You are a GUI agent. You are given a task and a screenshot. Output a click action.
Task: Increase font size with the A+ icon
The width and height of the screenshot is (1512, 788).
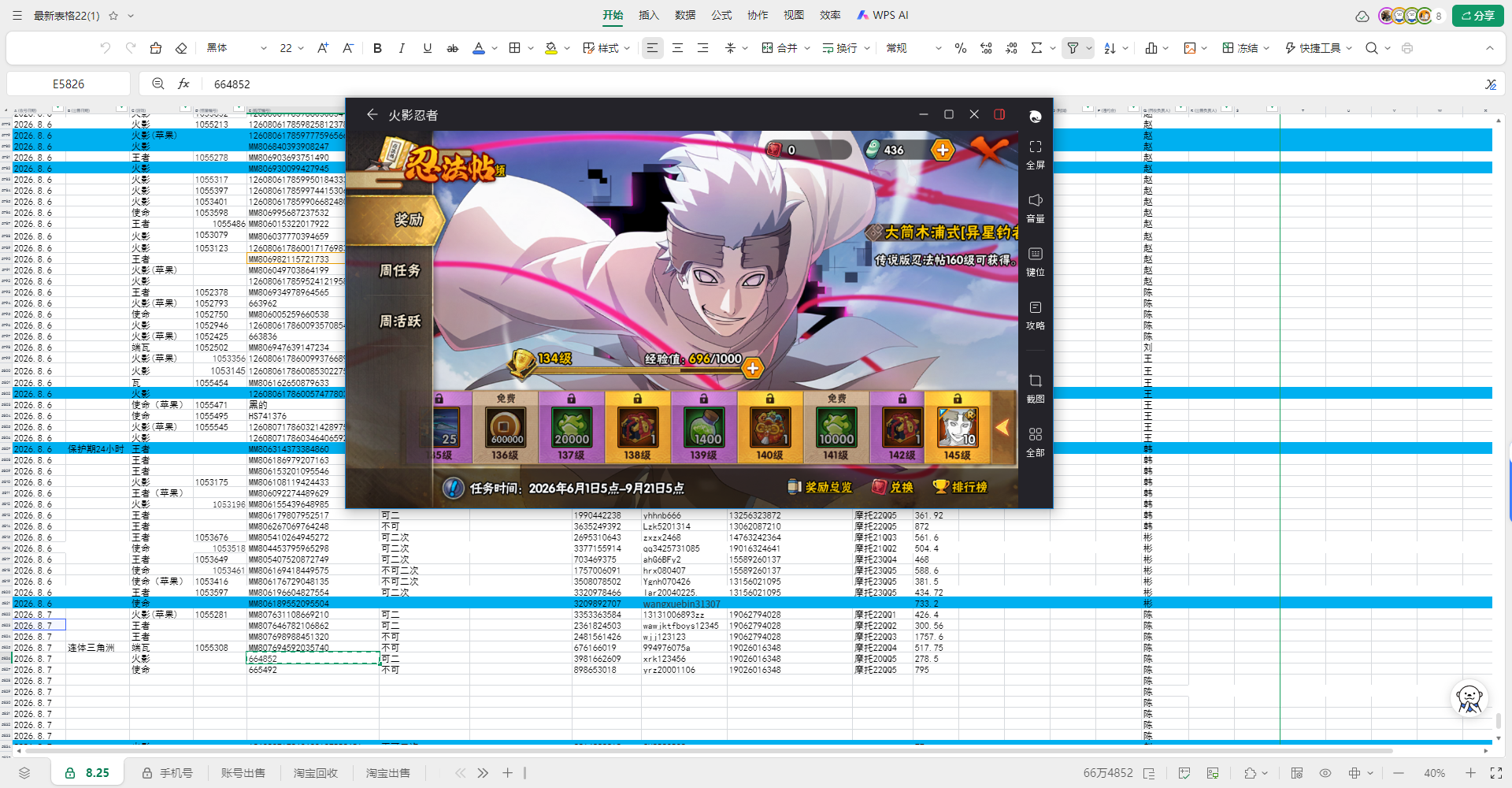pyautogui.click(x=323, y=48)
